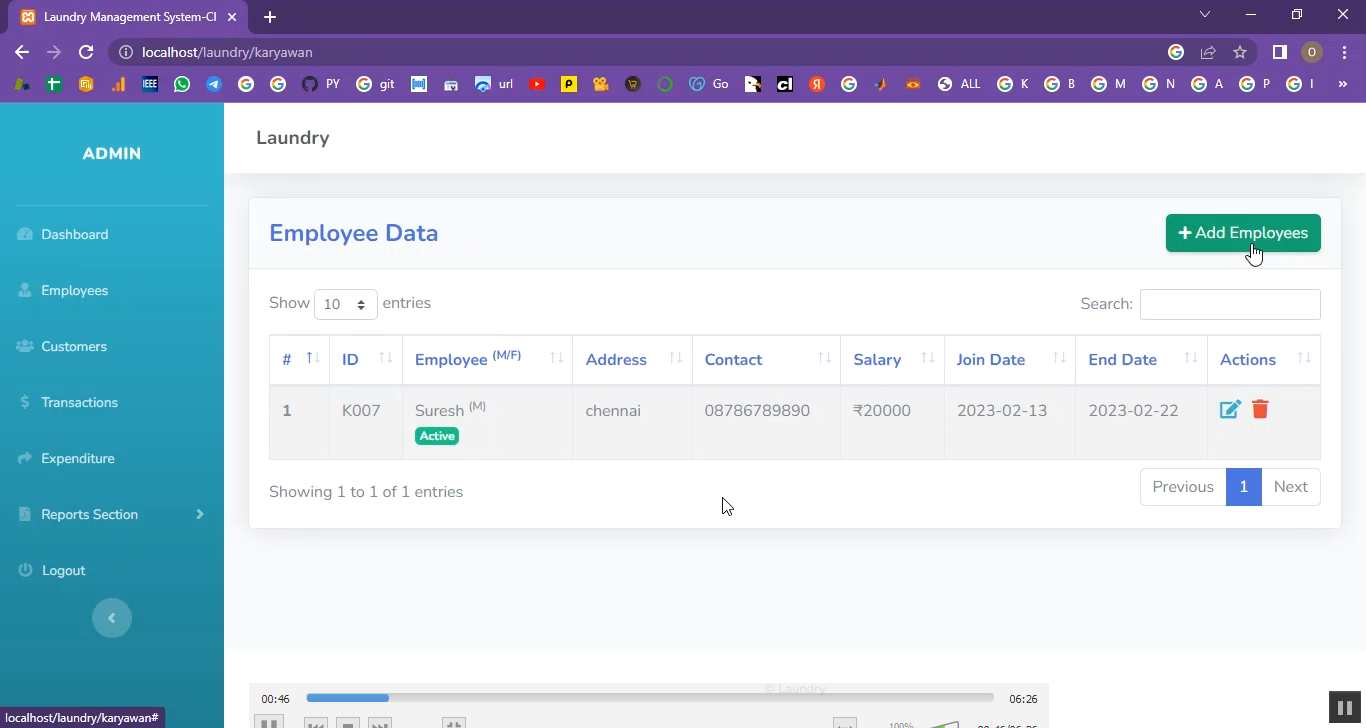Open the YouTube bookmark icon

click(537, 85)
